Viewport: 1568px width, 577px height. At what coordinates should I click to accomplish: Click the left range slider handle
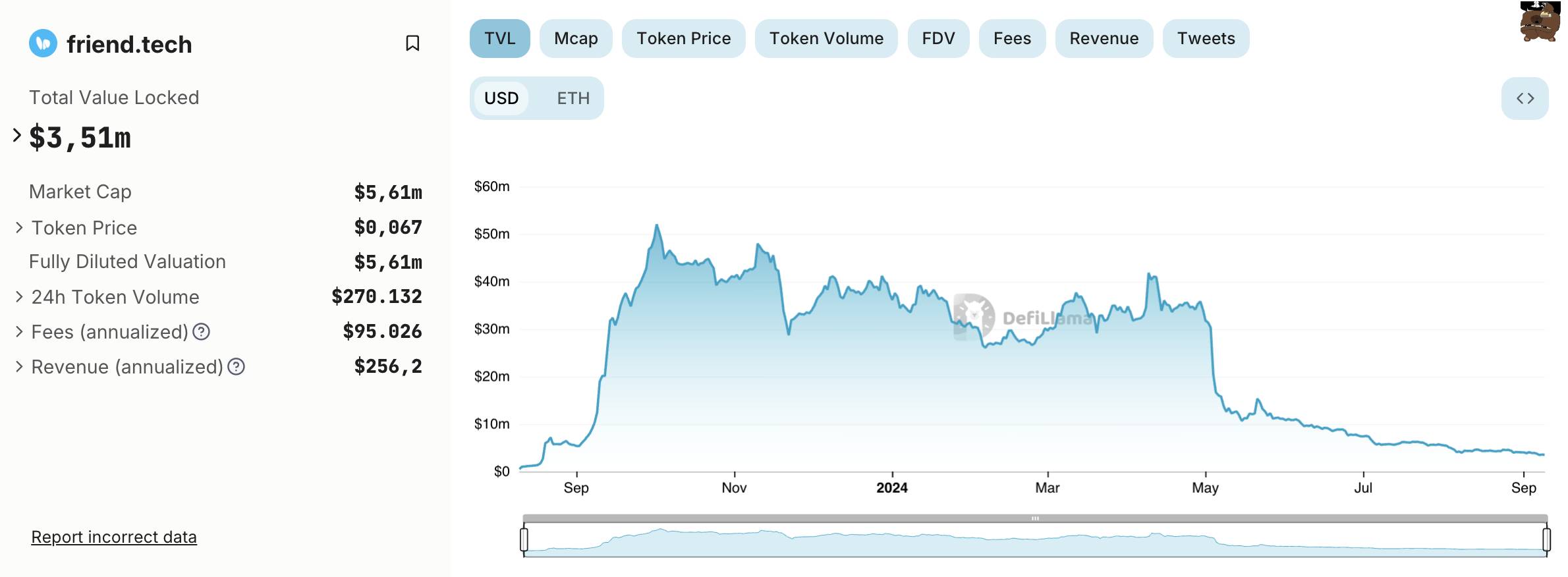point(524,539)
